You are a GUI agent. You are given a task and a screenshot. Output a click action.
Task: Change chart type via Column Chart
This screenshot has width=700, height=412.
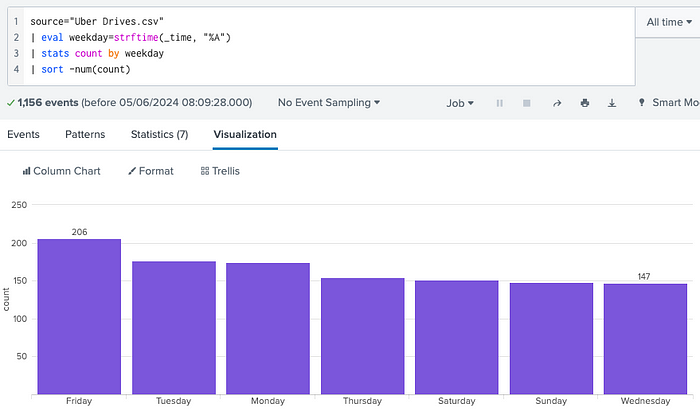[62, 171]
